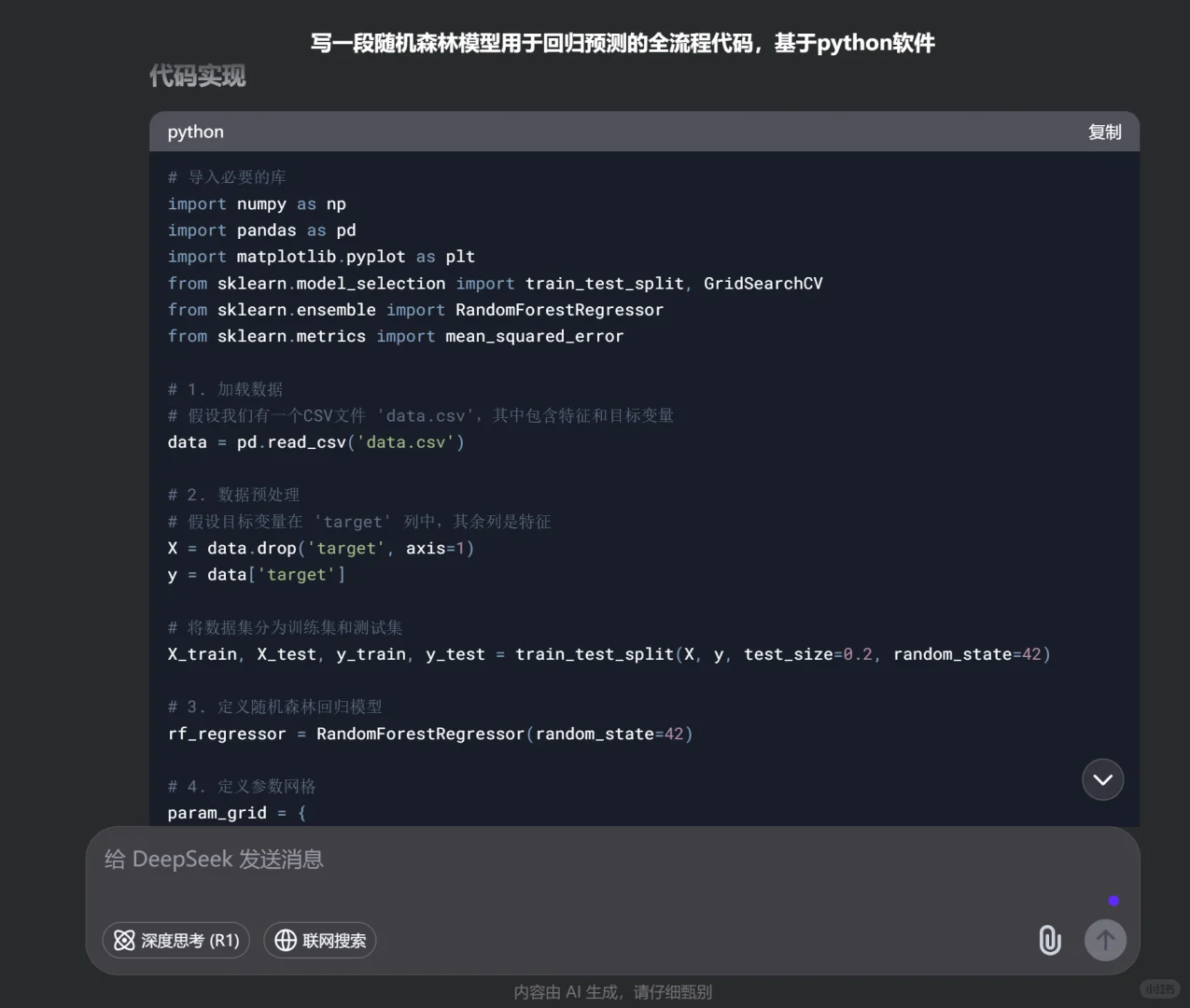
Task: Click the scroll-to-bottom chevron button
Action: (x=1102, y=779)
